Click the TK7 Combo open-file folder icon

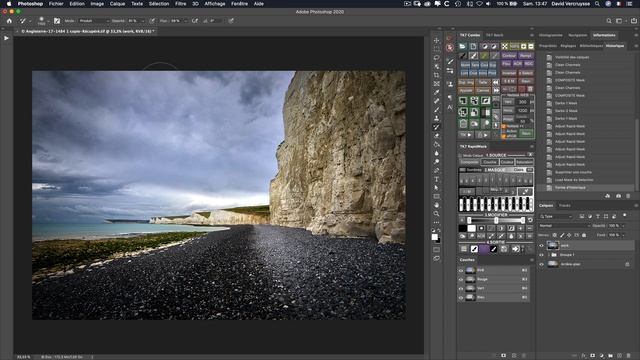coord(462,46)
